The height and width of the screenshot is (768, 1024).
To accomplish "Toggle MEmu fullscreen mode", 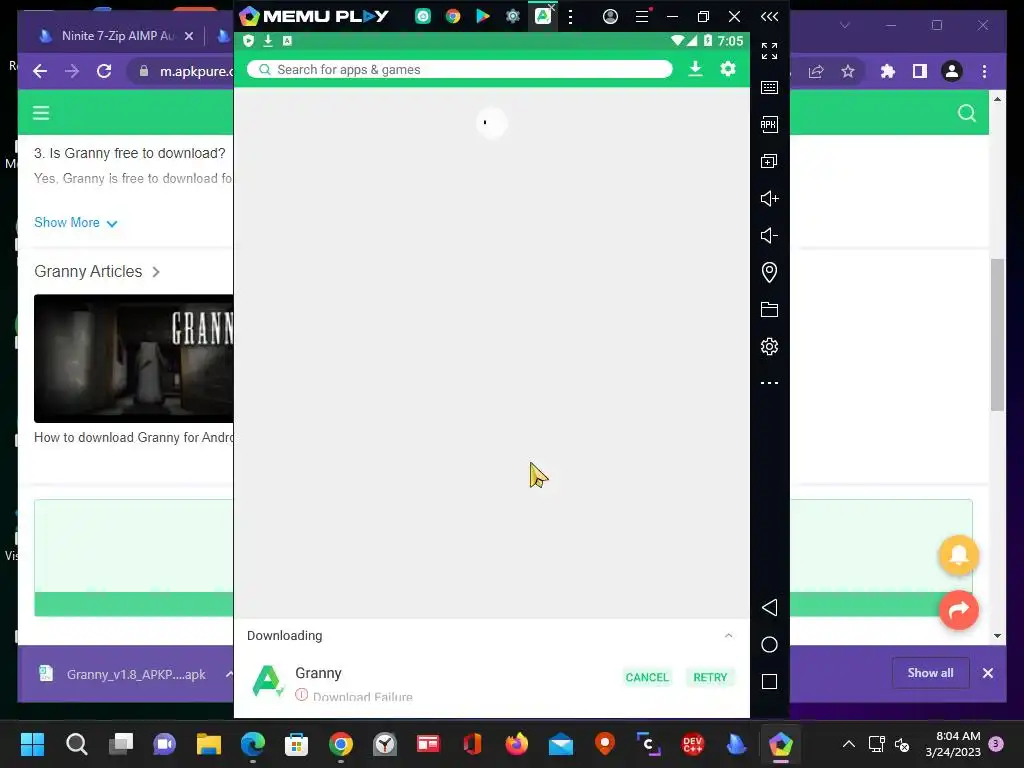I will (x=769, y=51).
